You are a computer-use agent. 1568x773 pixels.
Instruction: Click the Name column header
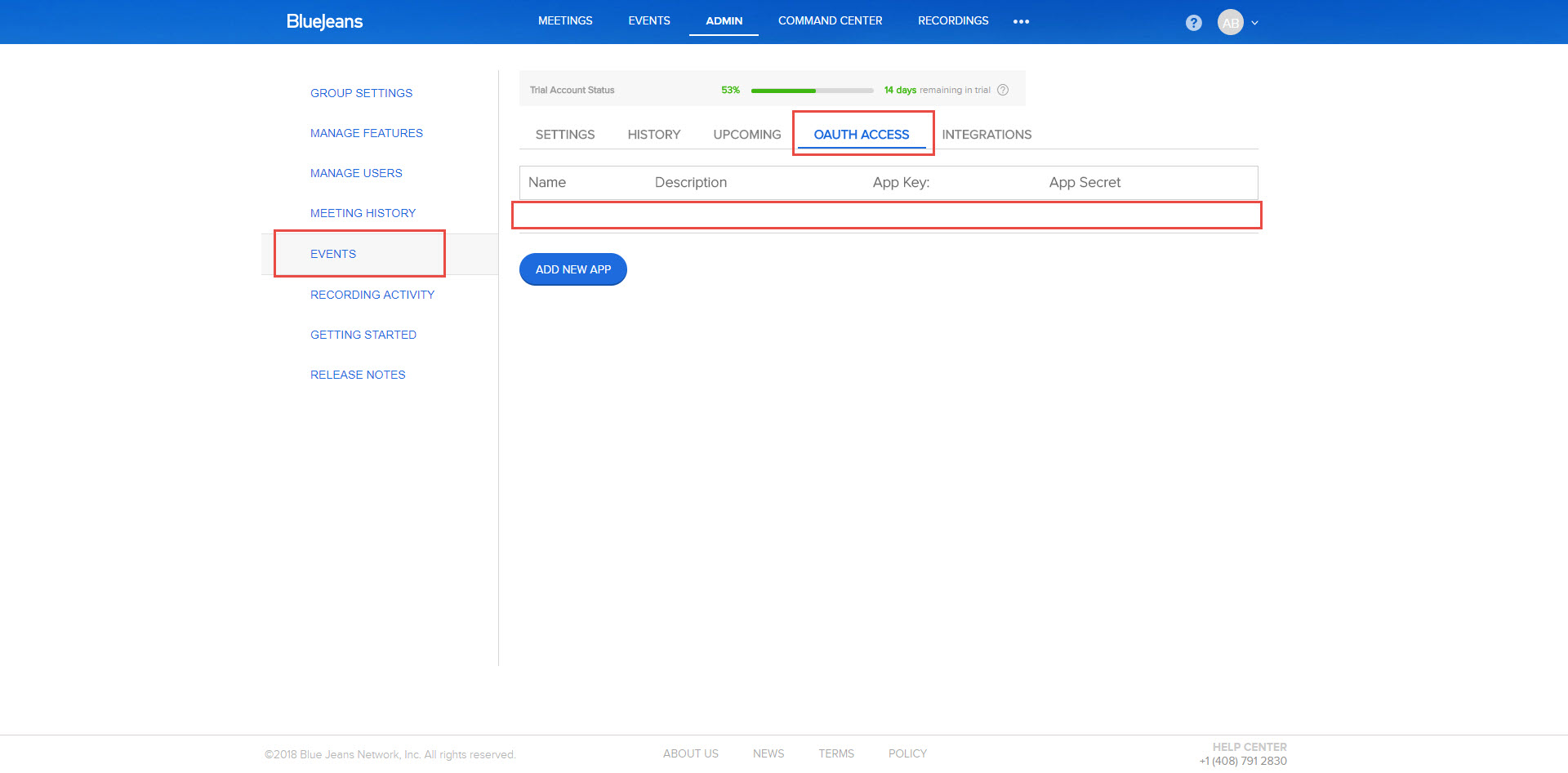547,183
